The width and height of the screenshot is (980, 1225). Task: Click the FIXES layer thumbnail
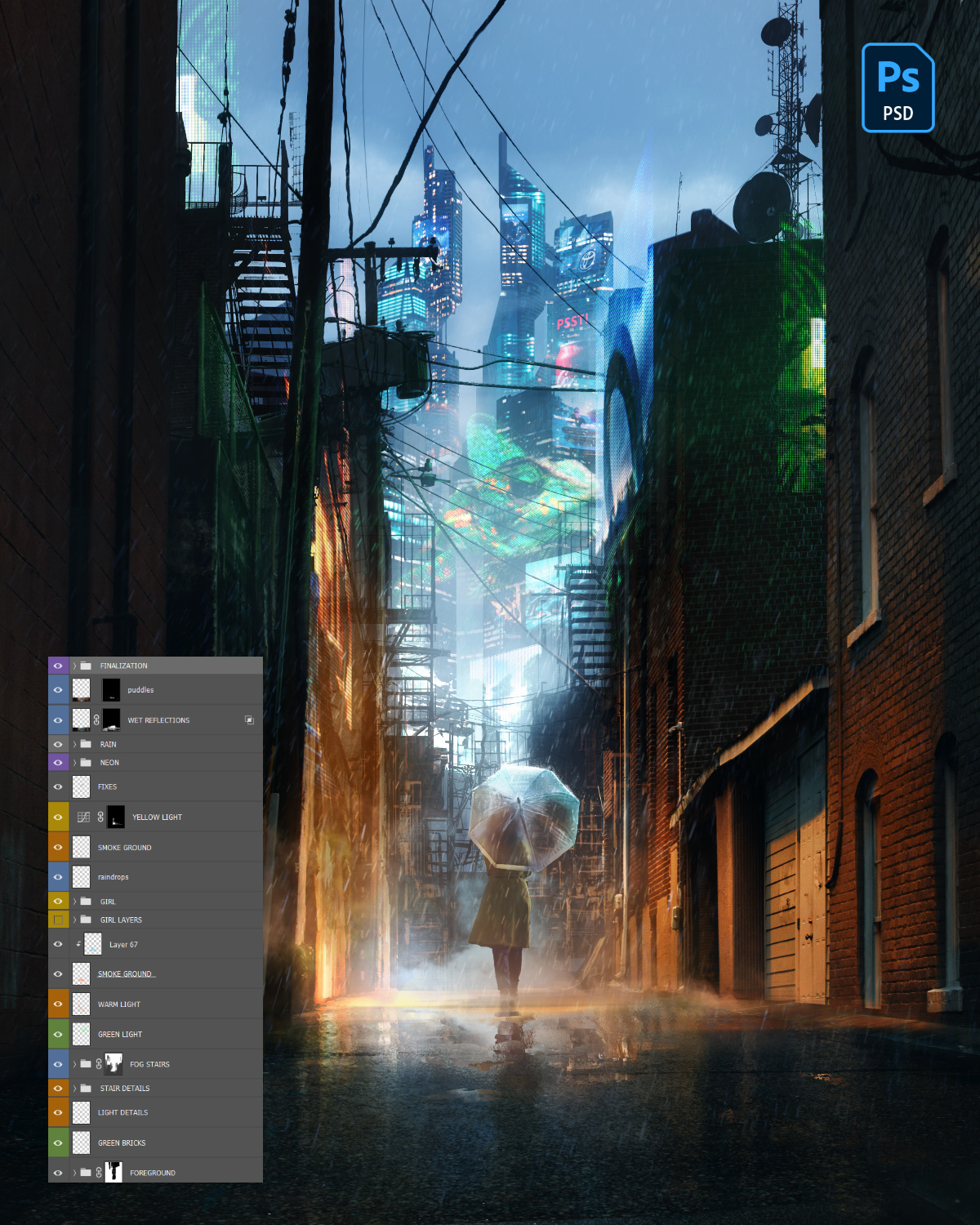click(x=81, y=786)
